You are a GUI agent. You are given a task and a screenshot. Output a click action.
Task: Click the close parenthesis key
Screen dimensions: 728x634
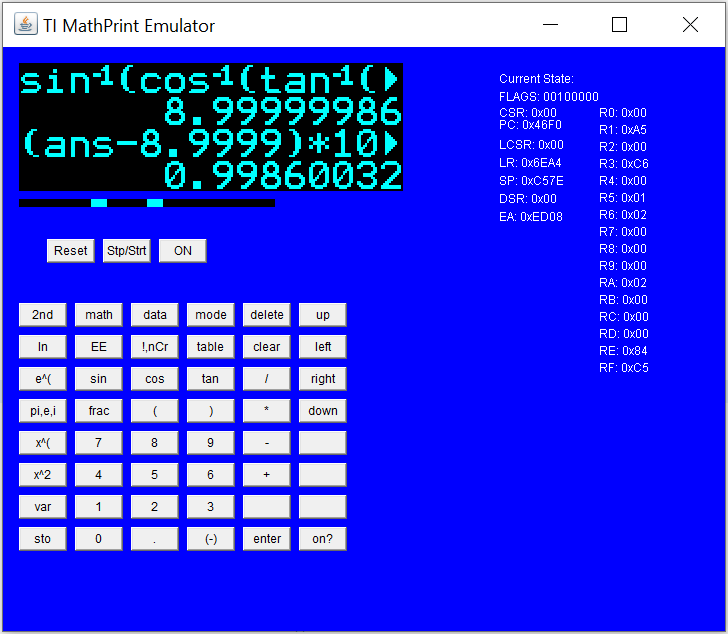click(x=211, y=411)
